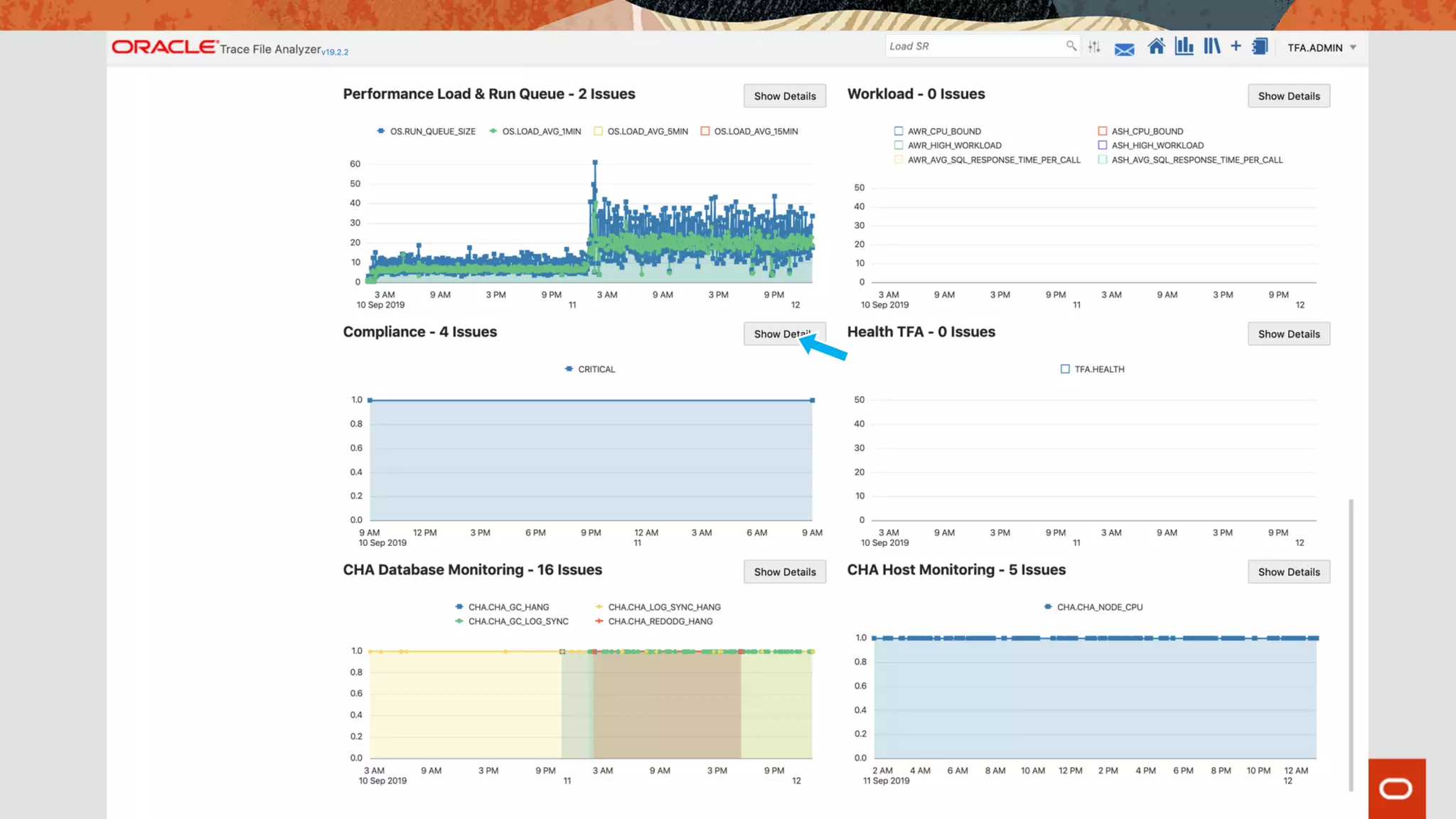Toggle the AWR_CPU_BOUND legend checkbox
1456x819 pixels.
pos(899,132)
